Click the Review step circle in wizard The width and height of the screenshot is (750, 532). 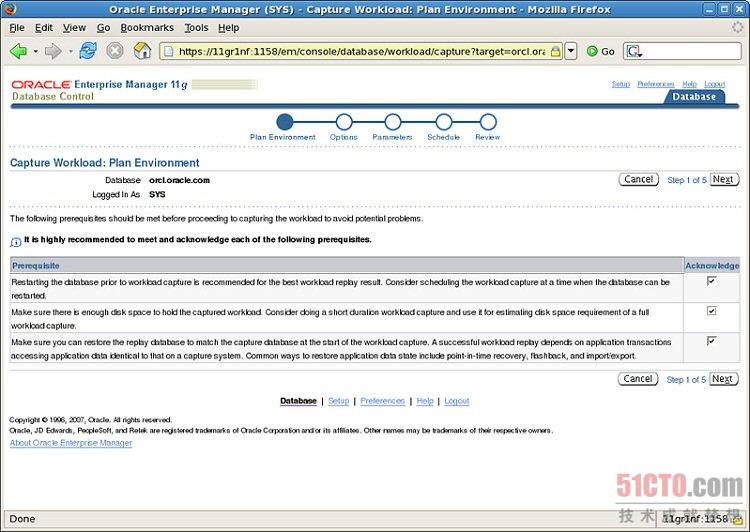[x=488, y=122]
